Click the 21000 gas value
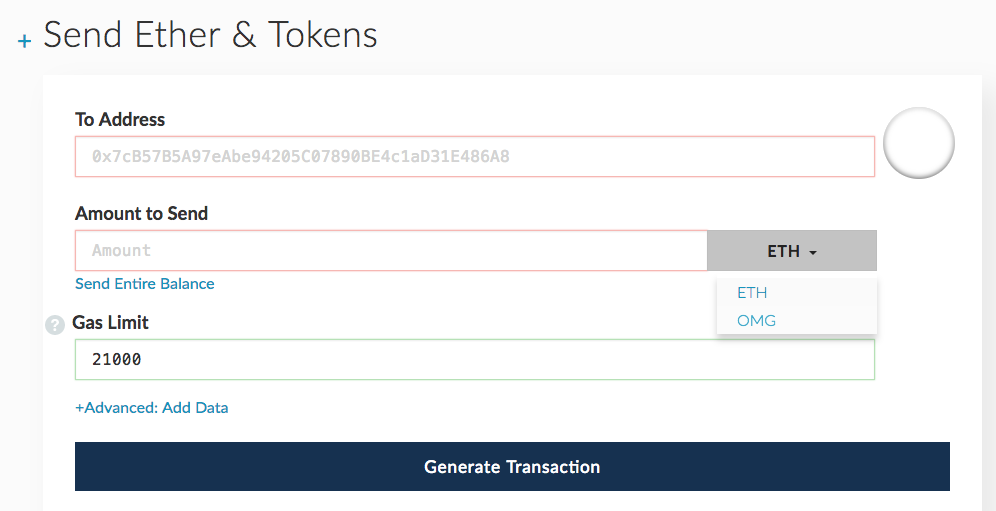The width and height of the screenshot is (996, 511). click(x=117, y=359)
